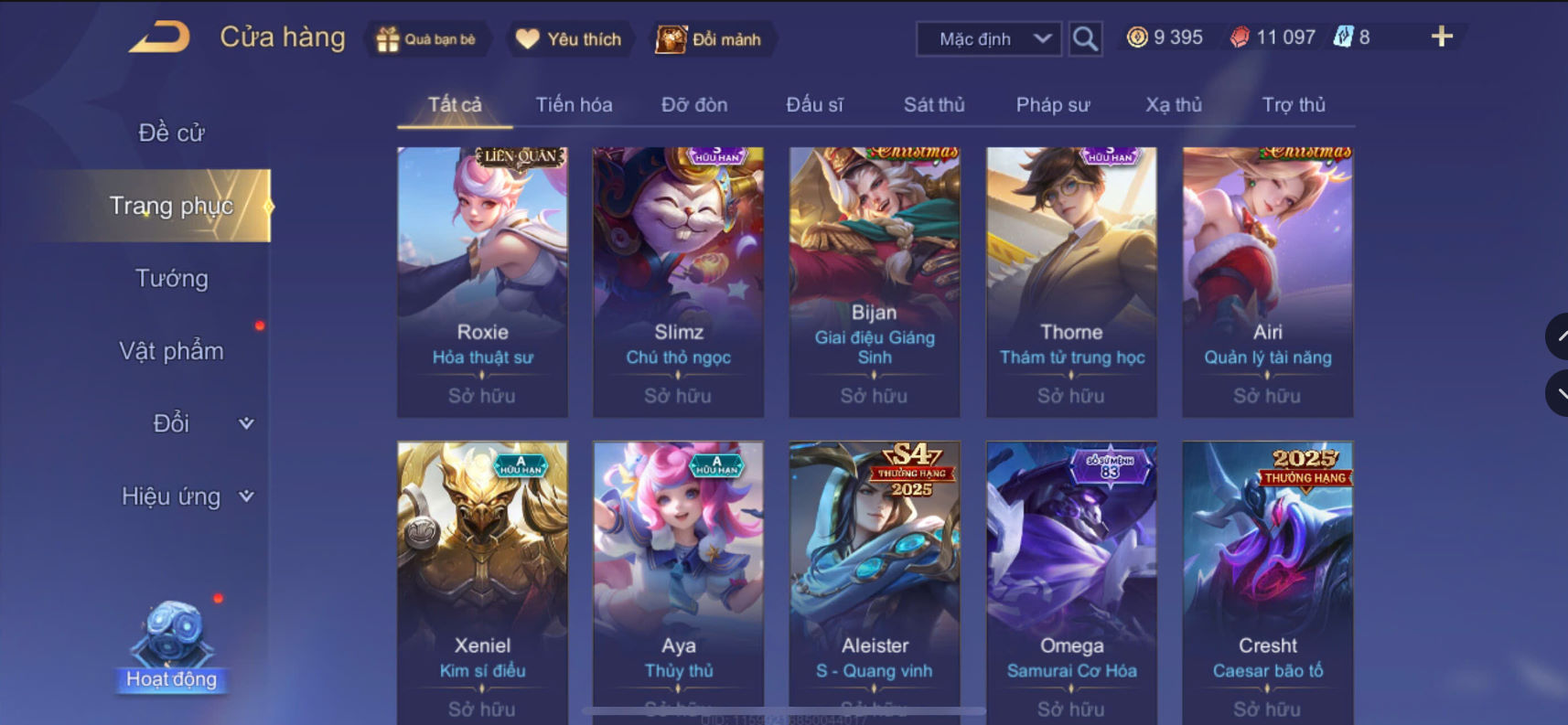Tap the red ruby currency icon
Screen dimensions: 1568x725
point(1240,37)
